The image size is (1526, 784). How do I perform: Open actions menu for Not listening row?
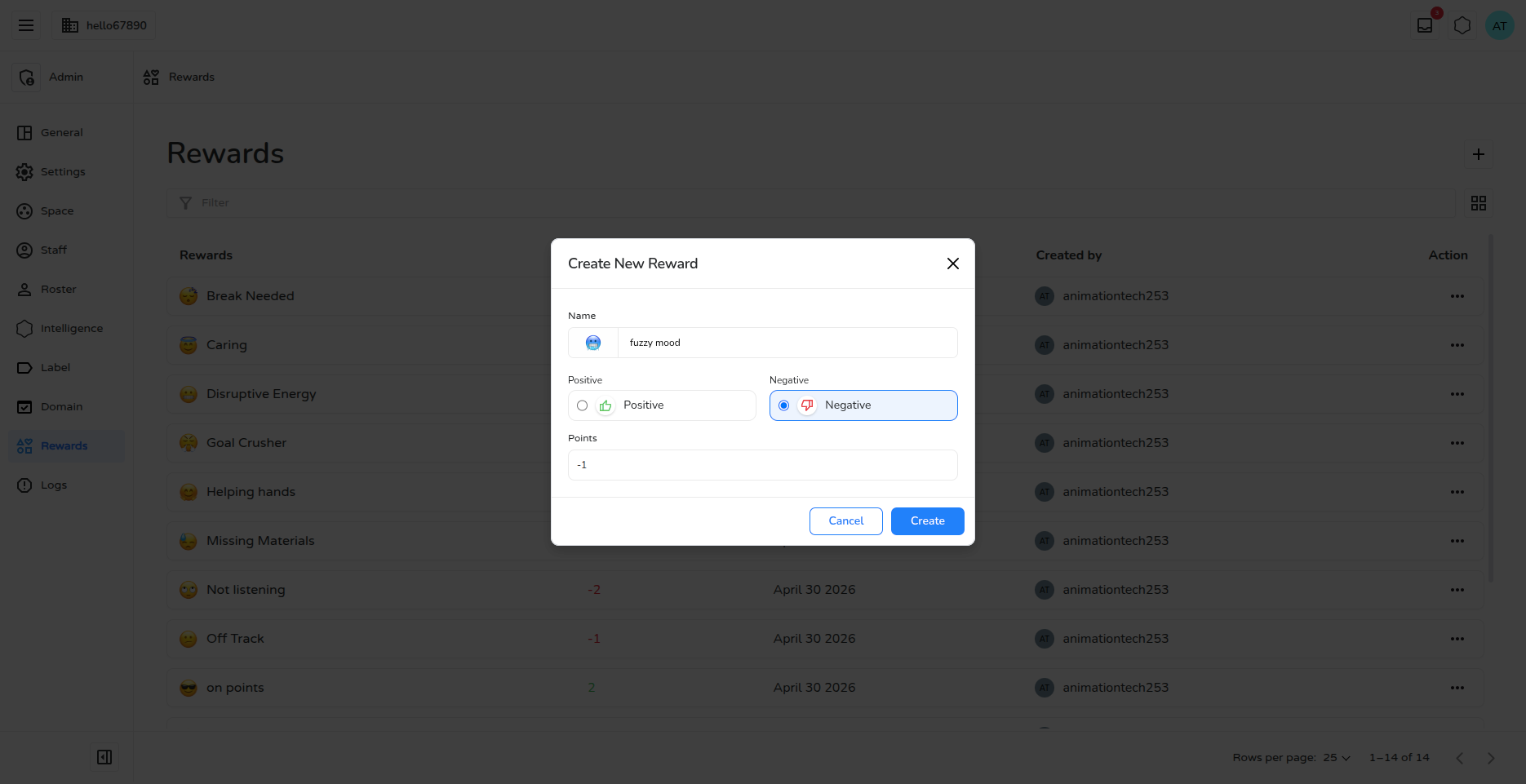click(x=1457, y=590)
